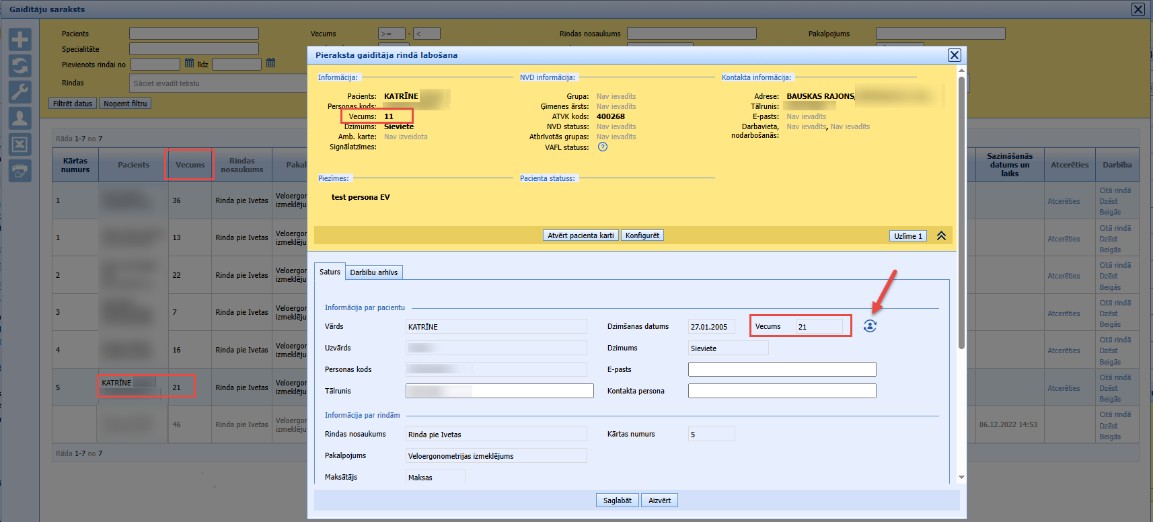The height and width of the screenshot is (522, 1153).
Task: Close the Gaidītāju saraksts window
Action: click(x=1138, y=9)
